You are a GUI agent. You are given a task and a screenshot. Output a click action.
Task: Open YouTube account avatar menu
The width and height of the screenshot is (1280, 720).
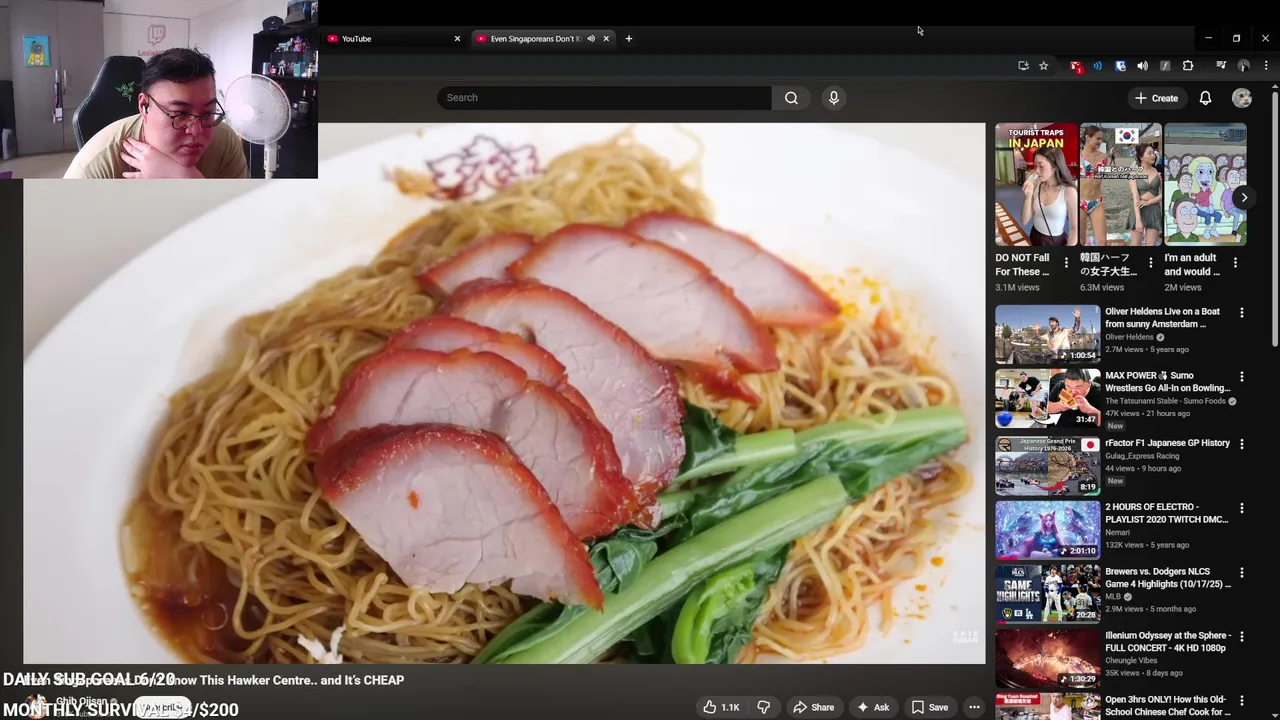click(1242, 98)
